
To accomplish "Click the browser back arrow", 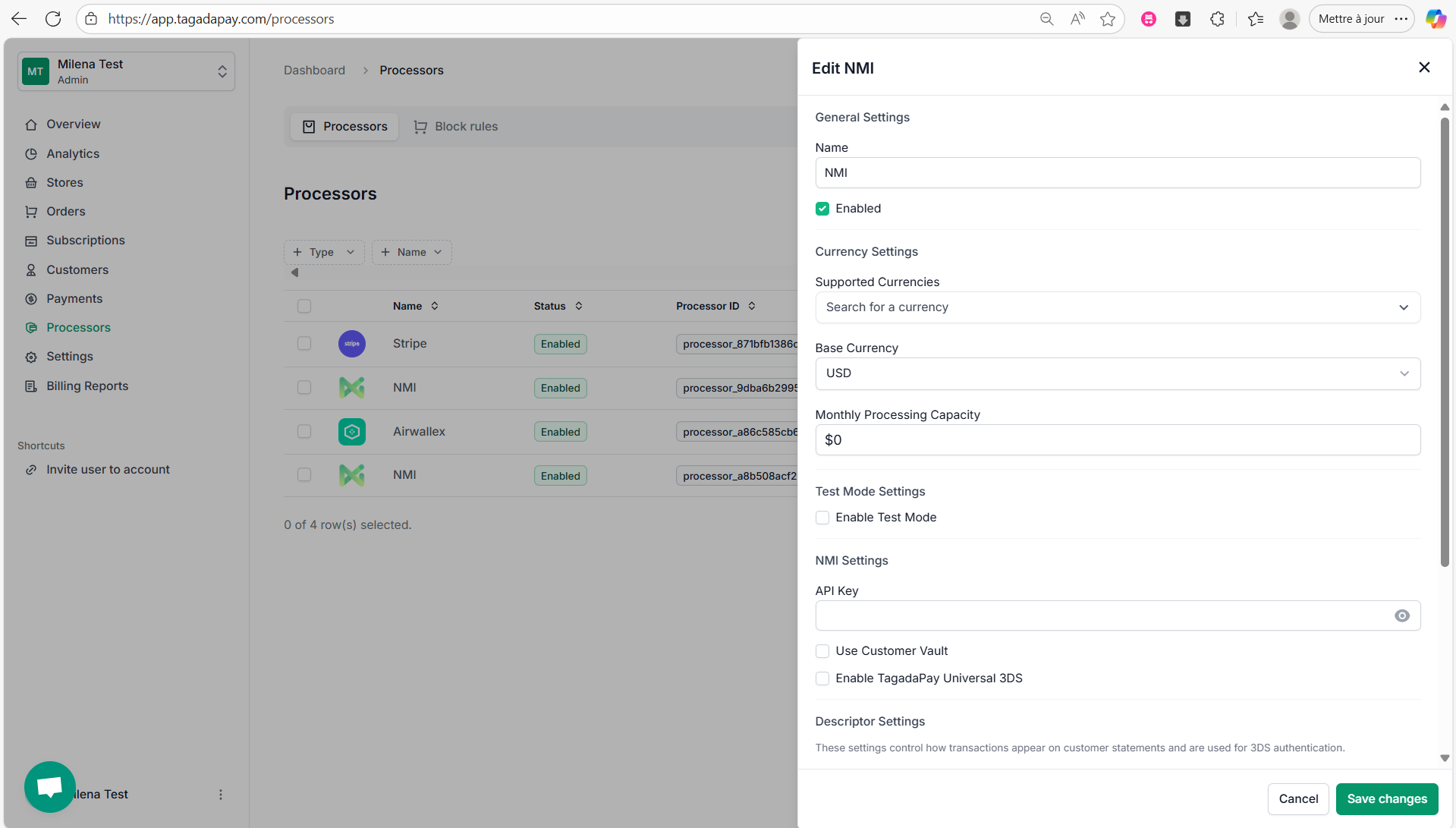I will point(19,19).
